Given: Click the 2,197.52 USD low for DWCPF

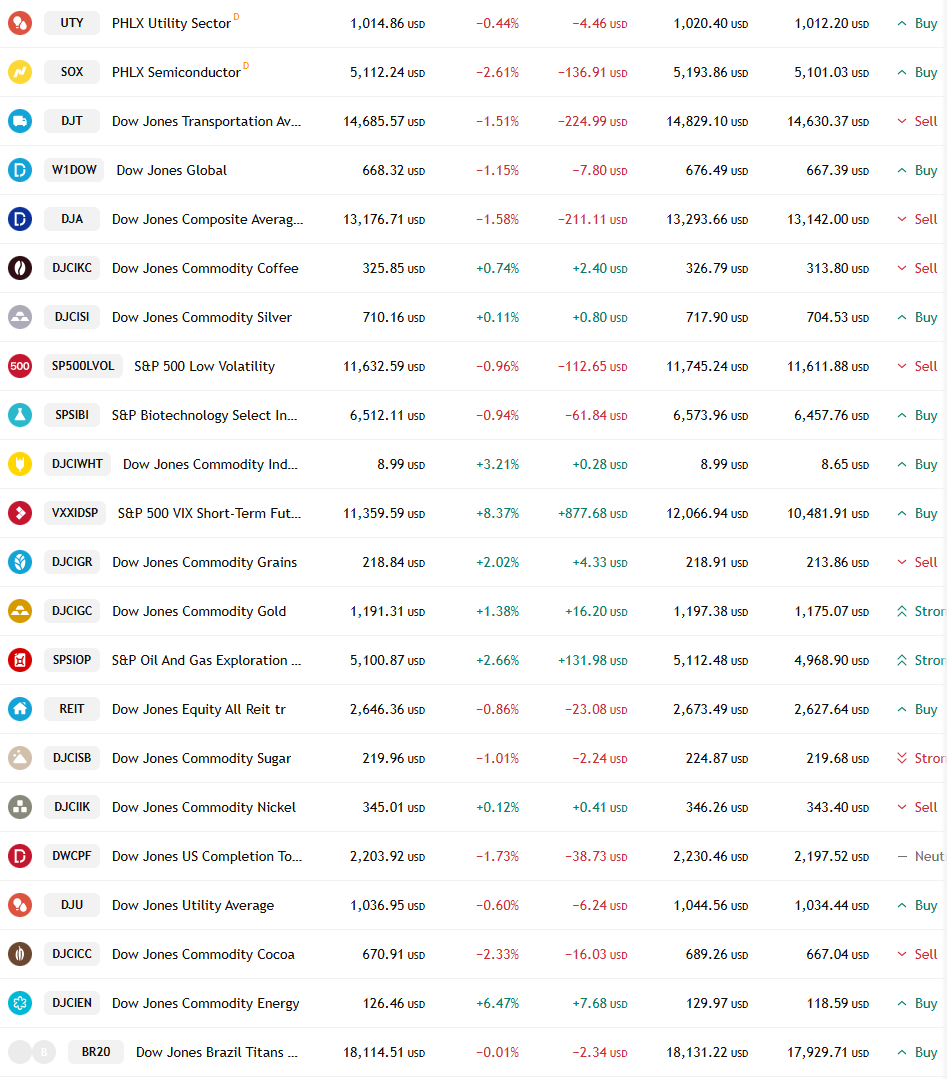Looking at the screenshot, I should (831, 856).
